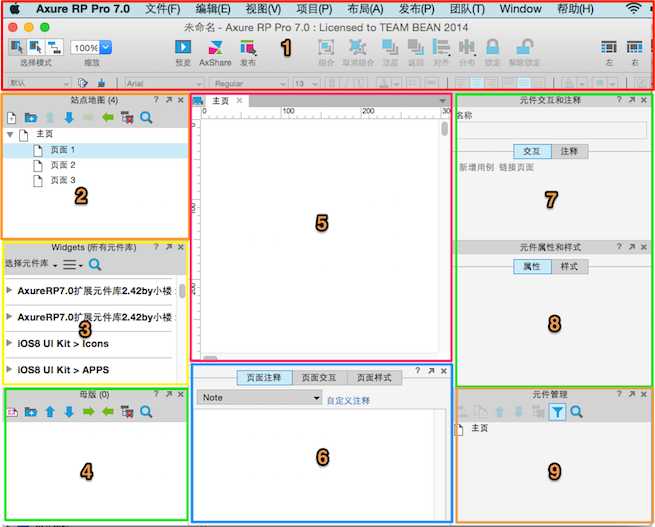
Task: Click the 取消组合 ungroup toolbar icon
Action: [x=358, y=47]
